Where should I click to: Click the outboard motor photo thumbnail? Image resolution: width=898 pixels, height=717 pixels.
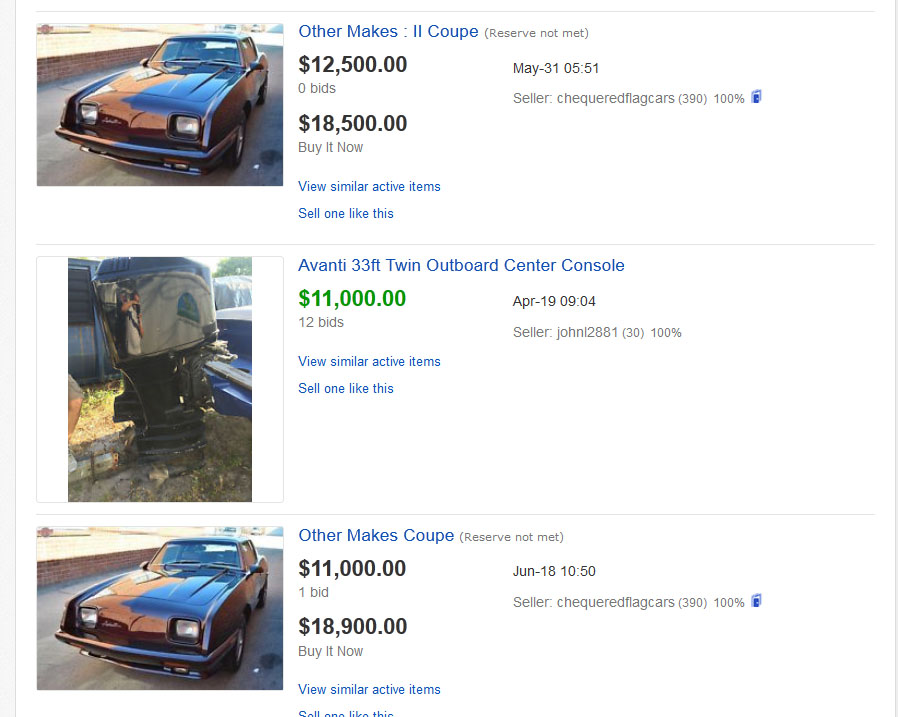pyautogui.click(x=160, y=379)
